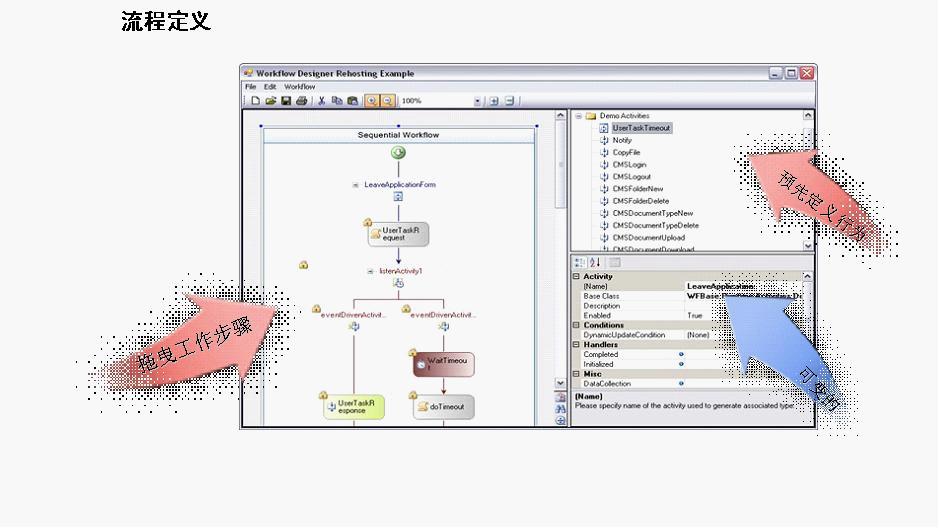
Task: Select the UserTaskResponse activity node
Action: tap(354, 406)
